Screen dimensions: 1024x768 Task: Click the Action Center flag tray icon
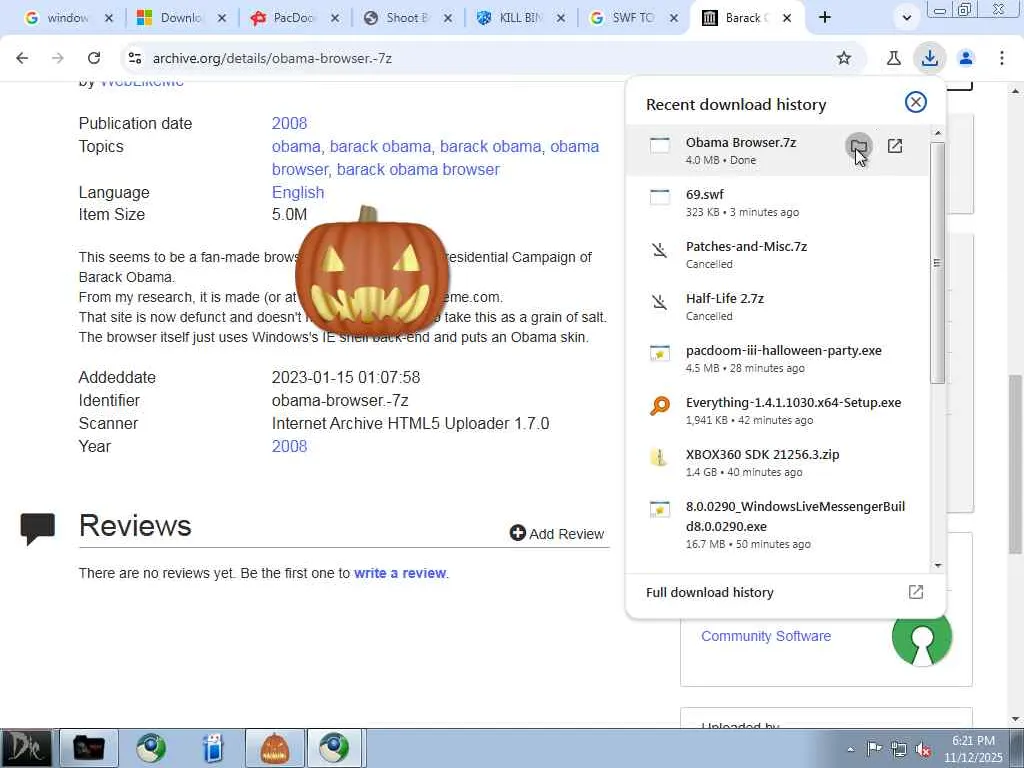tap(874, 749)
